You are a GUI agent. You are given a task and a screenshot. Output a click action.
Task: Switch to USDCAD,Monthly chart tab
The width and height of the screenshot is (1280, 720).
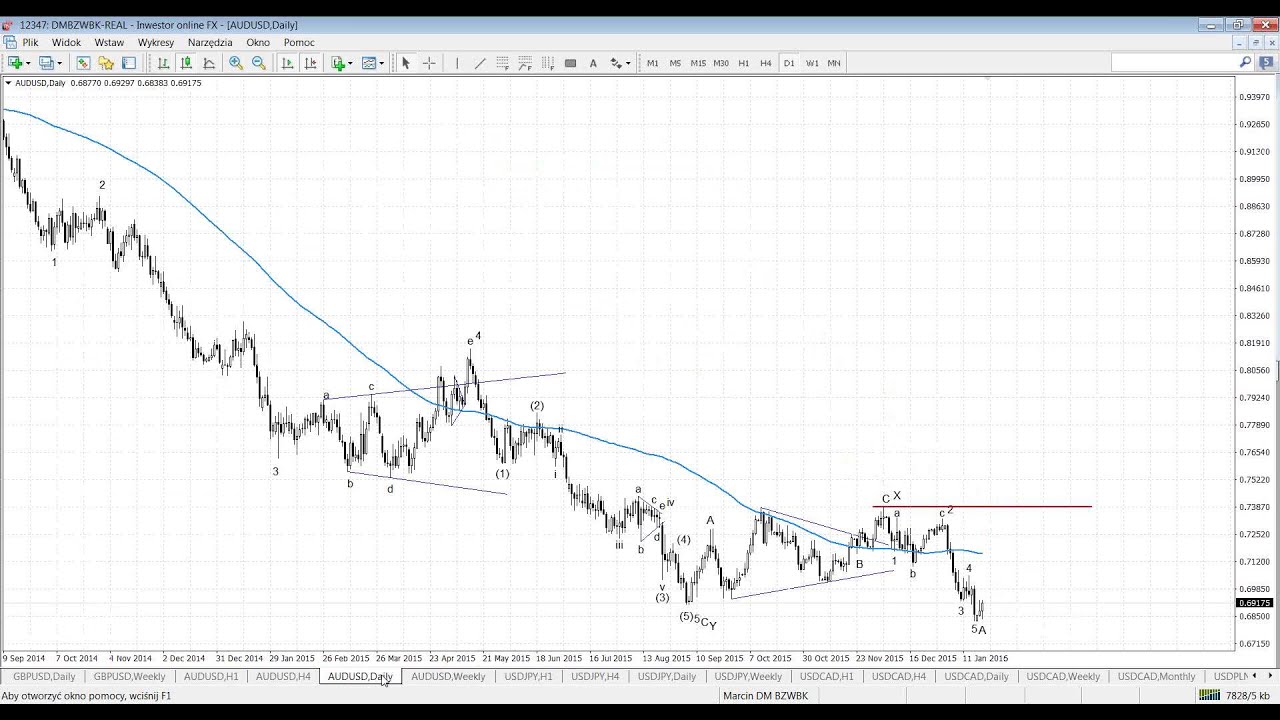click(1156, 677)
